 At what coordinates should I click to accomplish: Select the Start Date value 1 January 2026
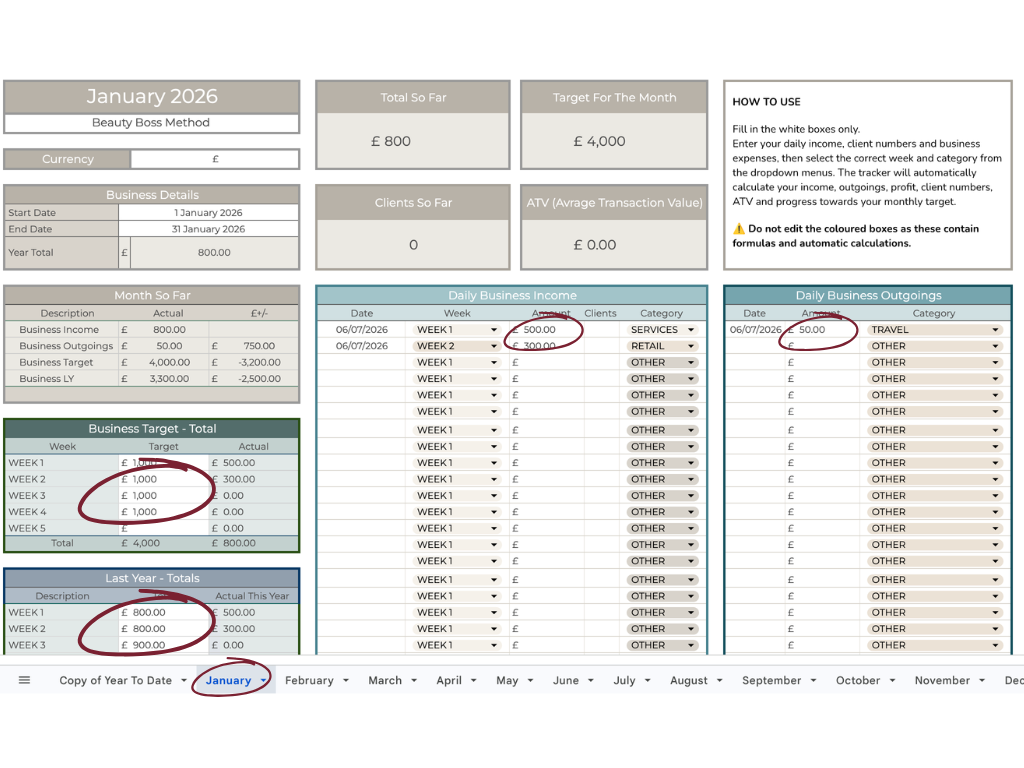208,212
